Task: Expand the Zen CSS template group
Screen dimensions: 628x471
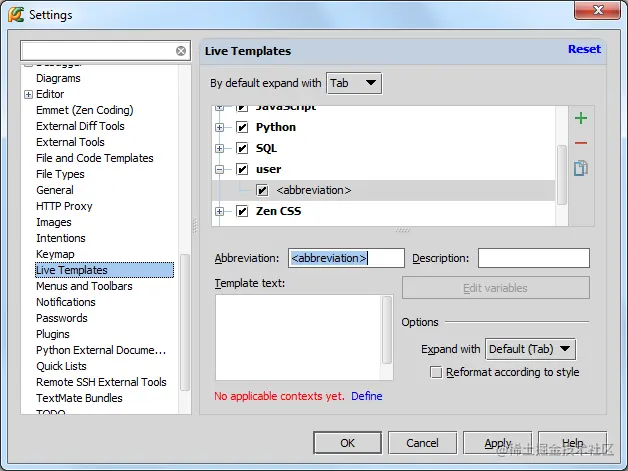Action: 219,211
